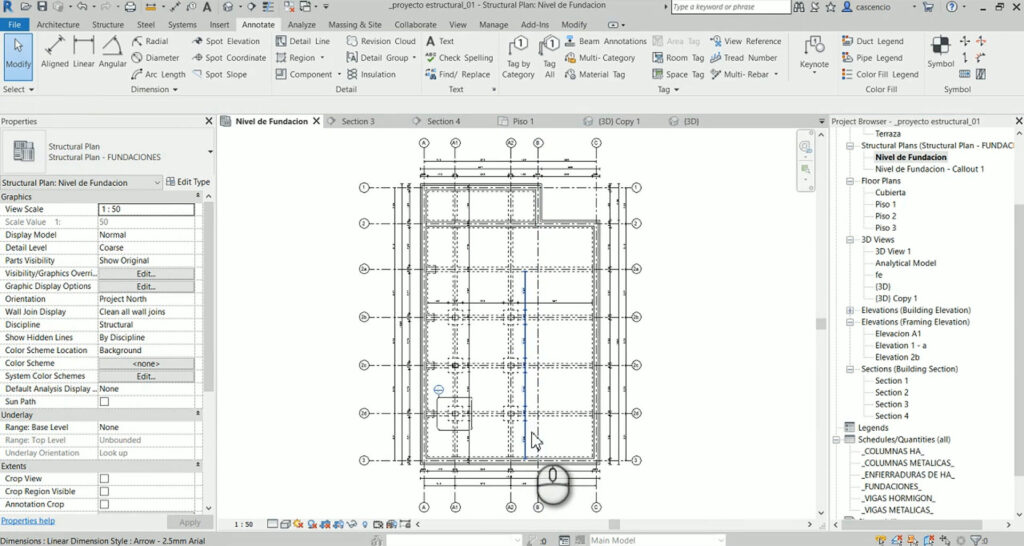The height and width of the screenshot is (546, 1024).
Task: Collapse the Floor Plans tree node
Action: (x=850, y=181)
